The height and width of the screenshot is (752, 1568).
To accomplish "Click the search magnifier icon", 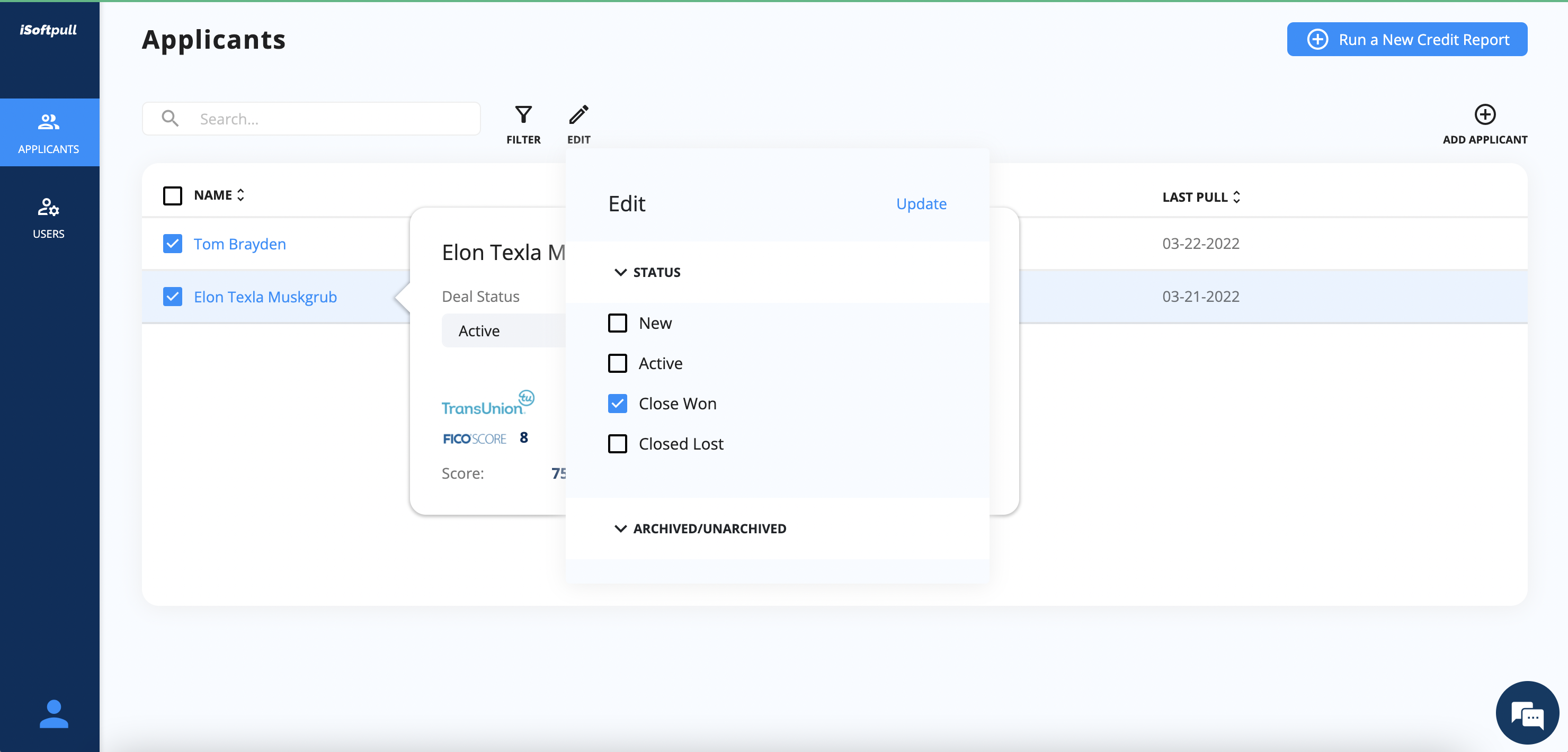I will 170,118.
